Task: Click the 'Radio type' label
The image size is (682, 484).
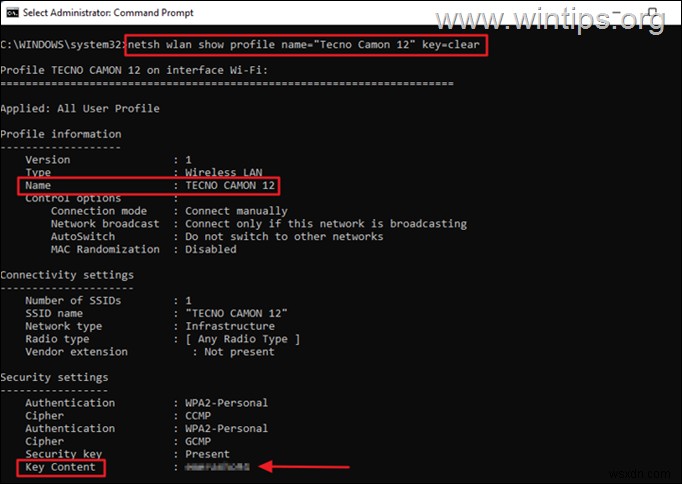Action: [x=57, y=339]
